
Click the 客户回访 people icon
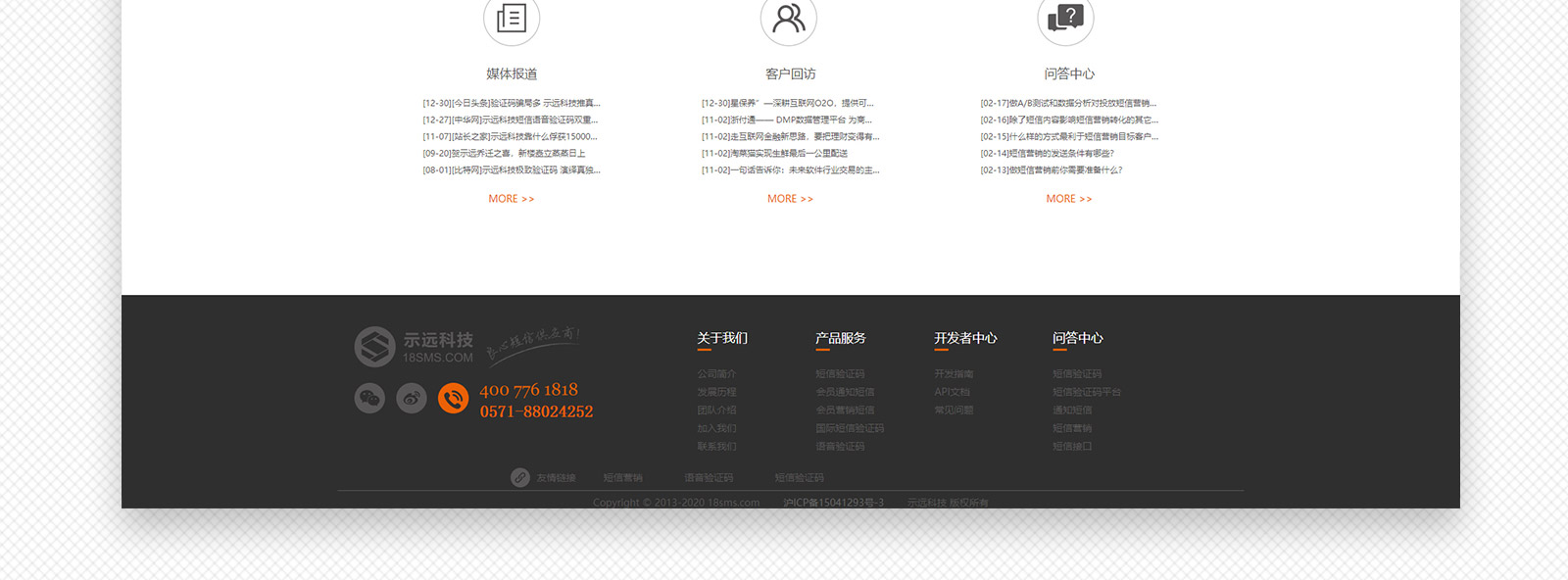tap(789, 19)
